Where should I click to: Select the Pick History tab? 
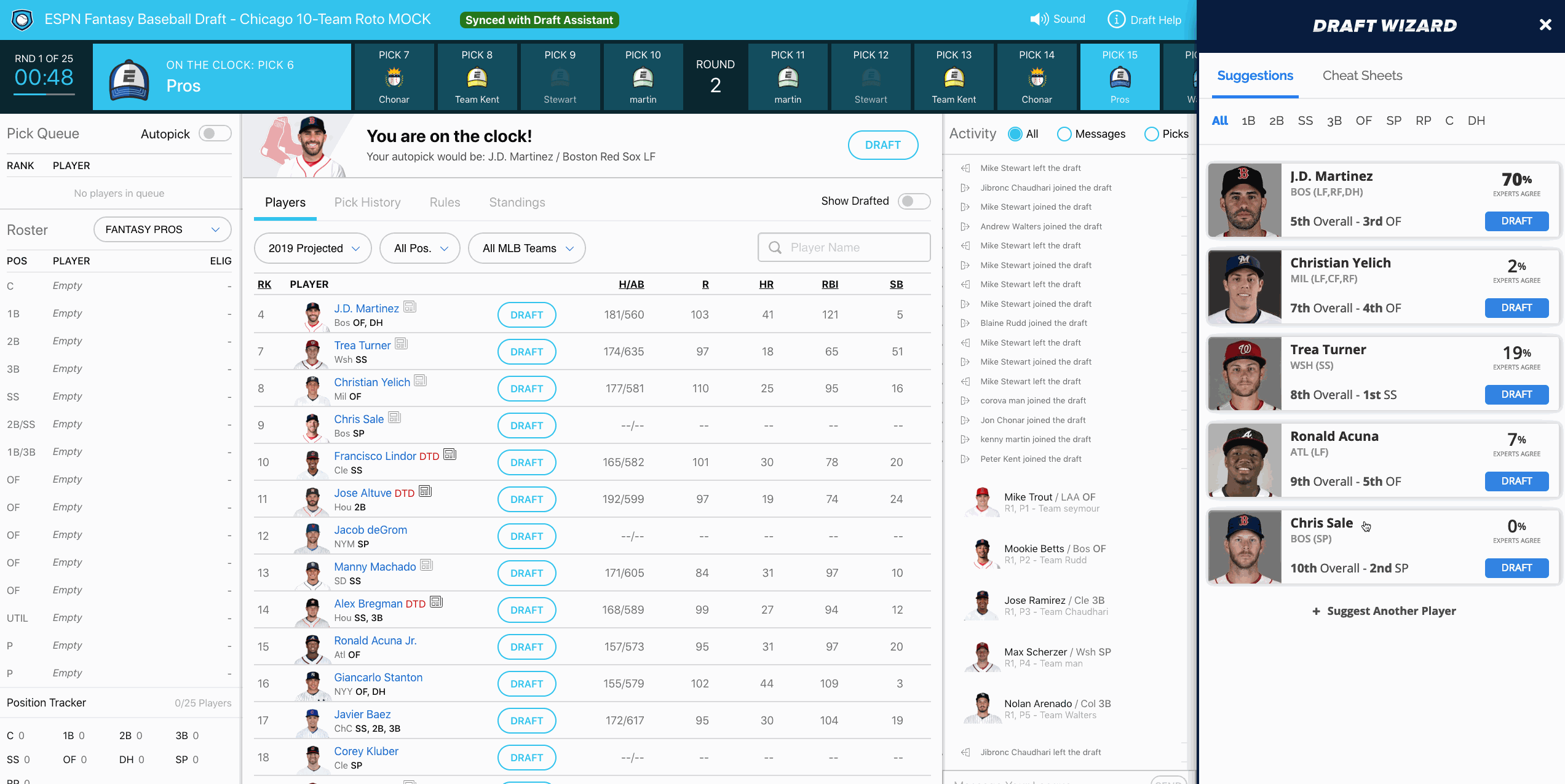[x=367, y=201]
